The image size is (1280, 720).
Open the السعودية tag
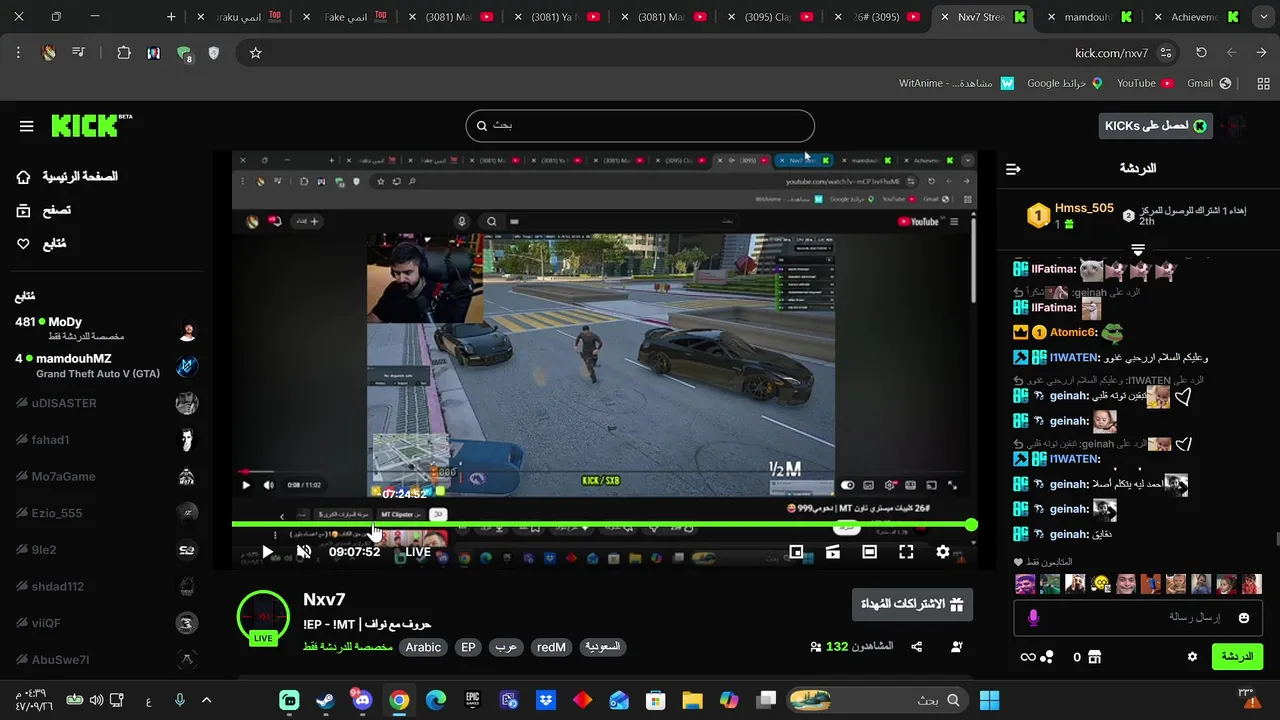pos(602,647)
